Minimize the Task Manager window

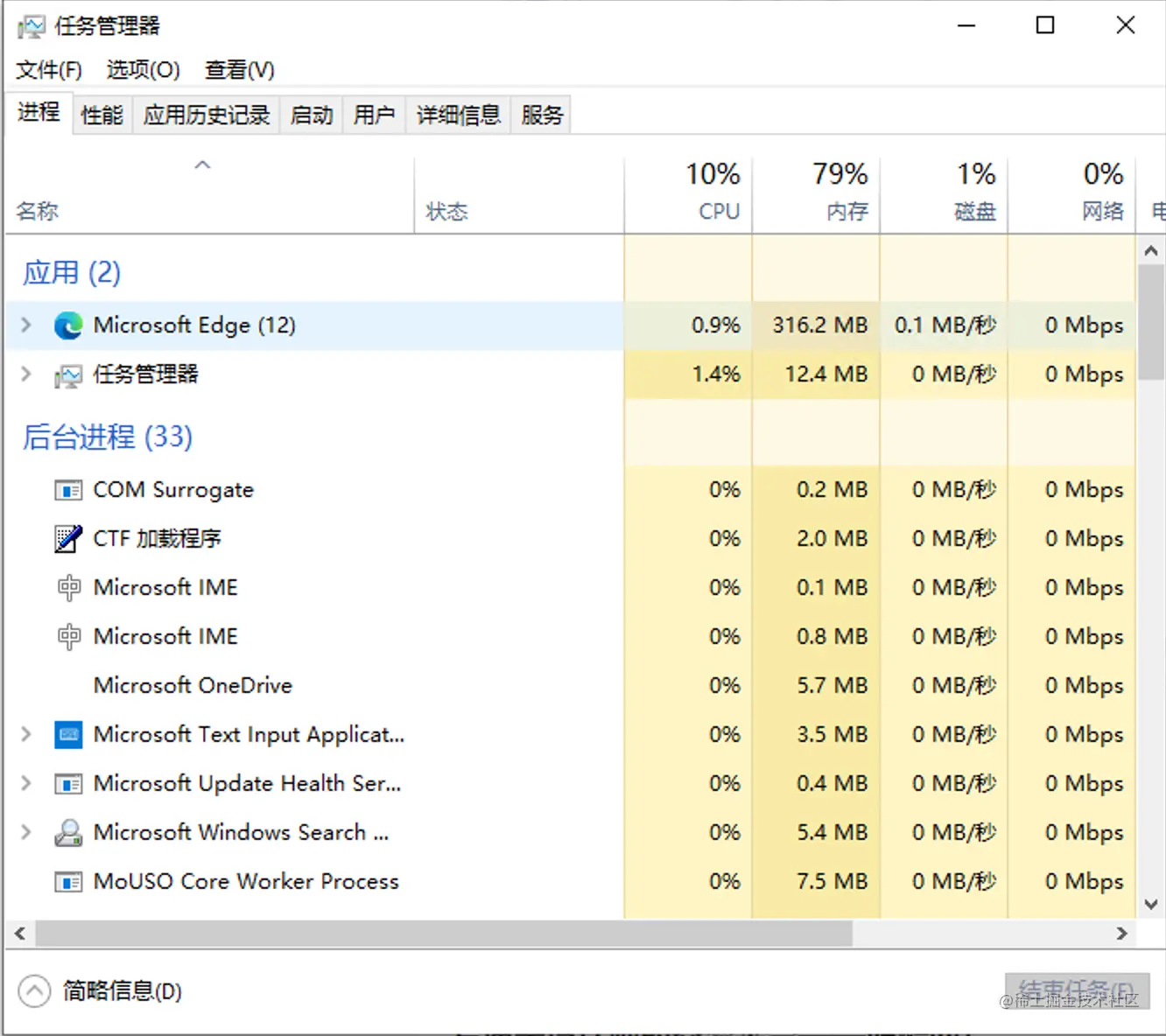pyautogui.click(x=966, y=25)
